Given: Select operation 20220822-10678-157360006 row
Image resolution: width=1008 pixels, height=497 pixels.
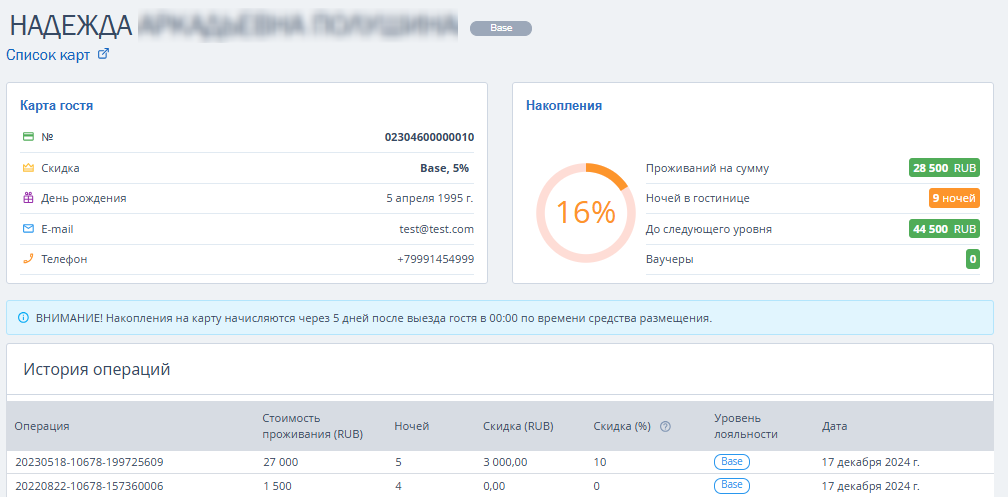Looking at the screenshot, I should tap(500, 485).
